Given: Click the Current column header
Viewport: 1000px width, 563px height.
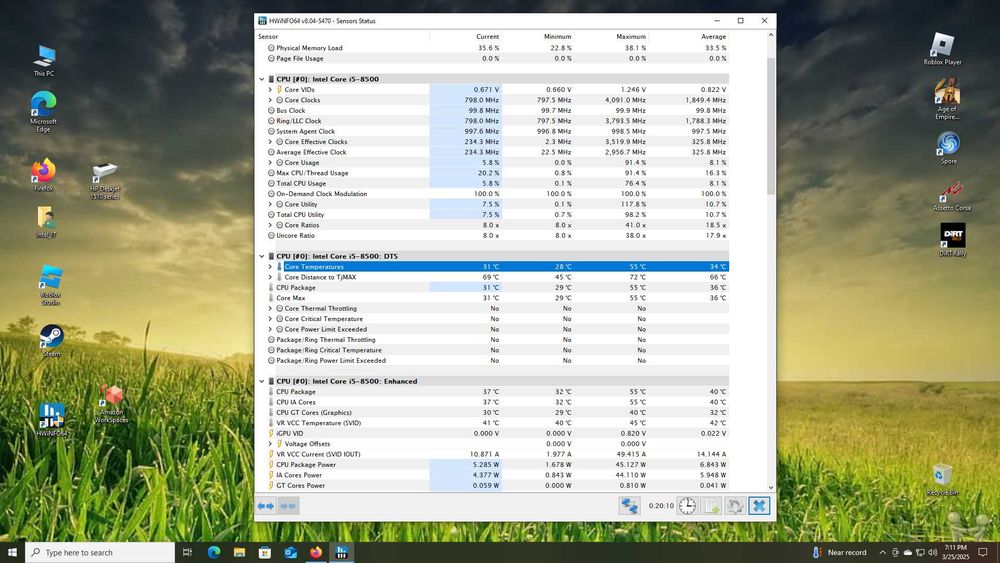Looking at the screenshot, I should coord(466,36).
